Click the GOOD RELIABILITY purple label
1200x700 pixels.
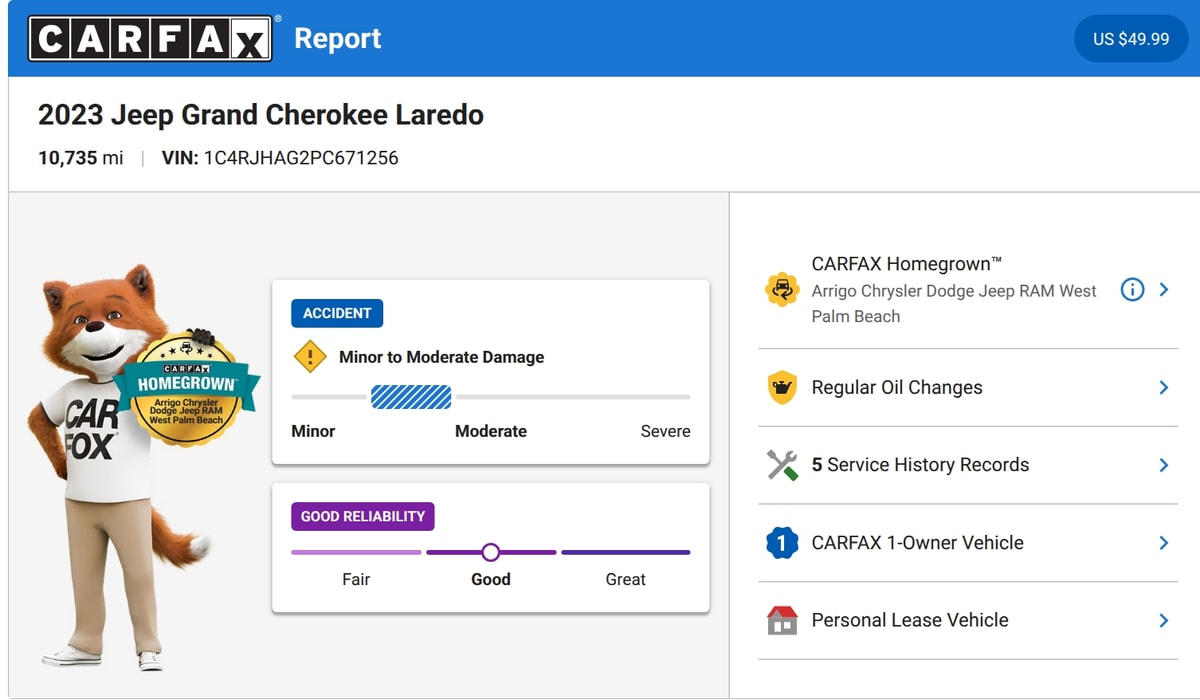pos(363,516)
